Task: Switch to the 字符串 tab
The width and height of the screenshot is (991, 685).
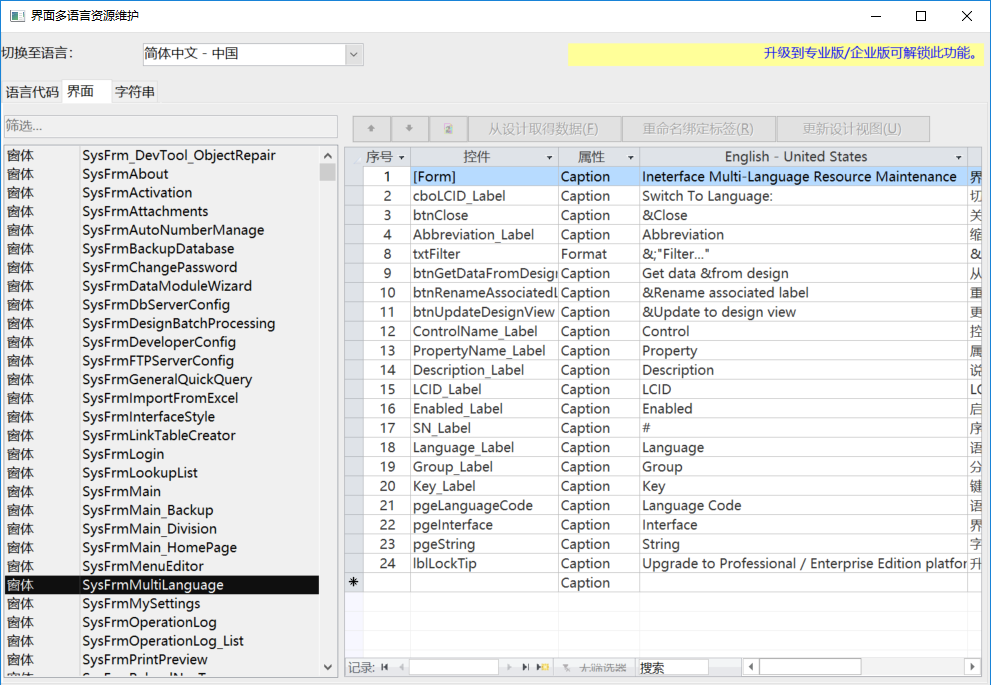Action: coord(135,92)
